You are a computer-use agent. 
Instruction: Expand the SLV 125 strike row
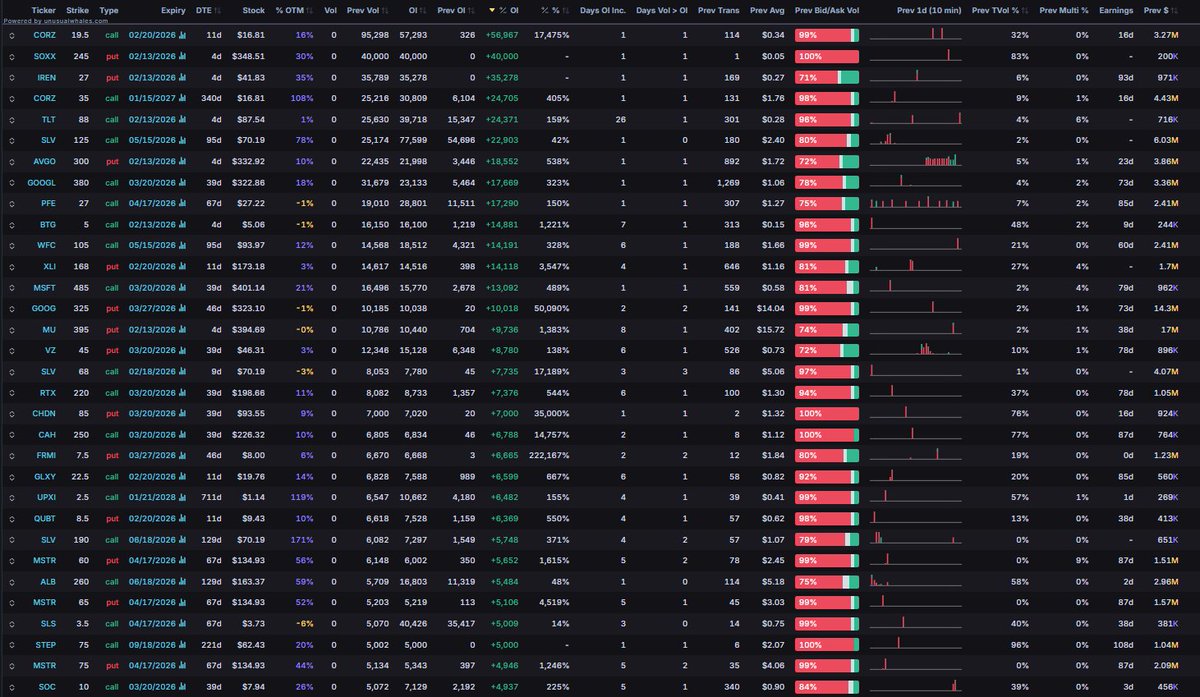click(12, 140)
